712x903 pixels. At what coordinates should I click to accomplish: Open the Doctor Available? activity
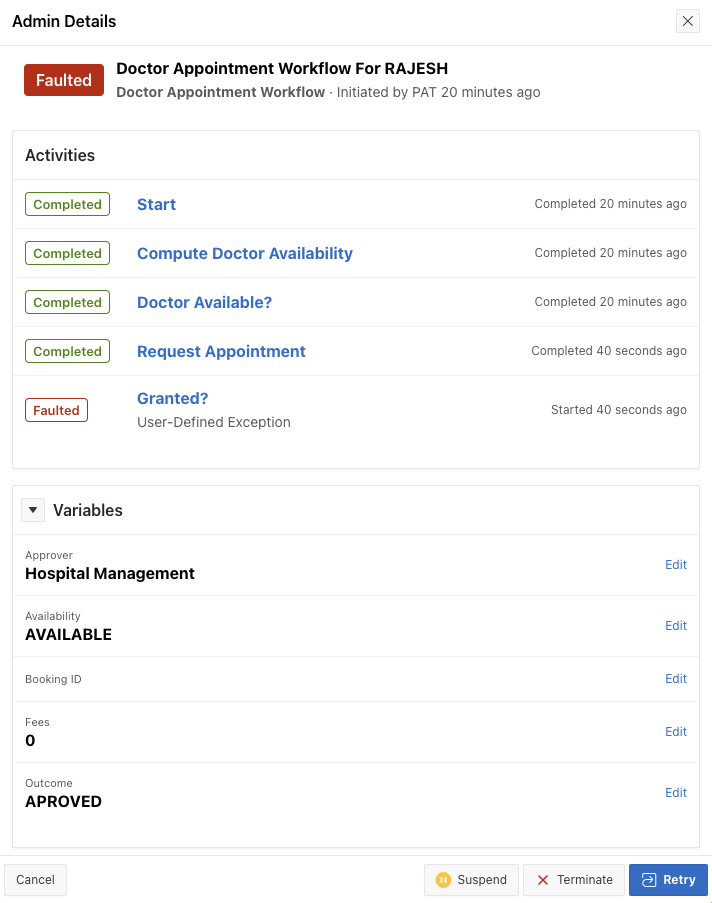(204, 302)
